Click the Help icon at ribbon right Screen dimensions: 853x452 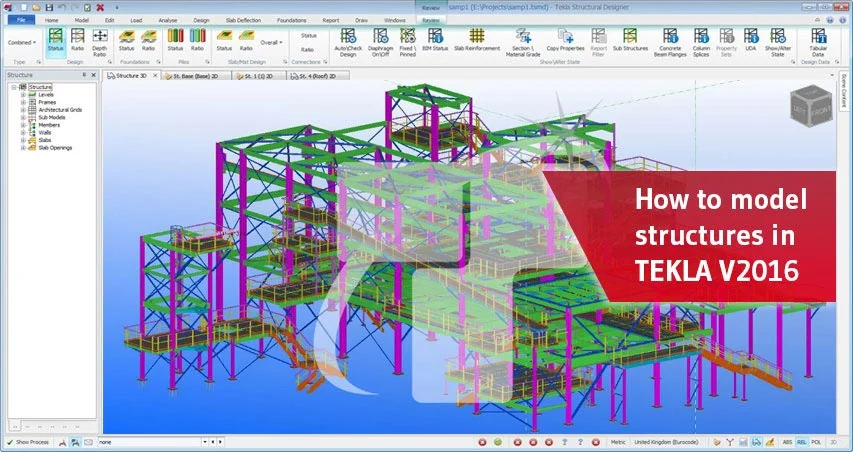click(x=829, y=20)
